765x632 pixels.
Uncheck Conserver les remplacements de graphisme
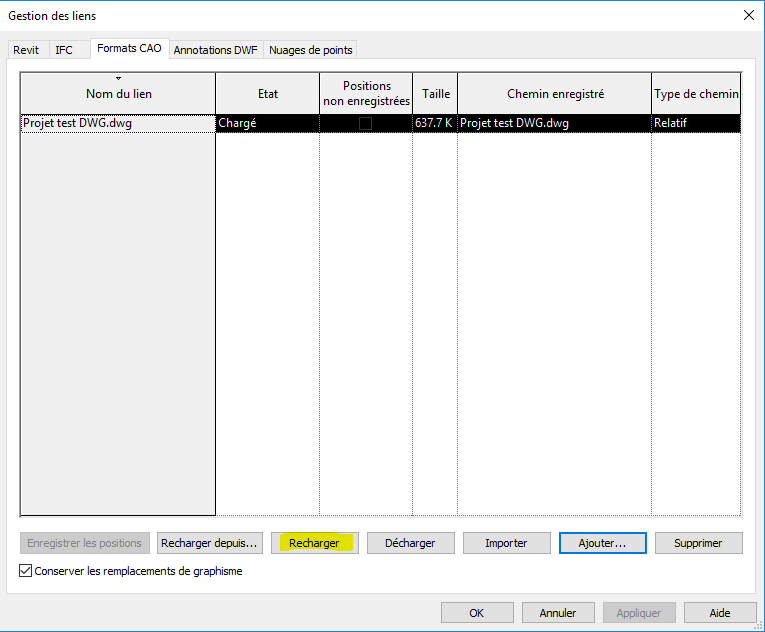pos(26,571)
